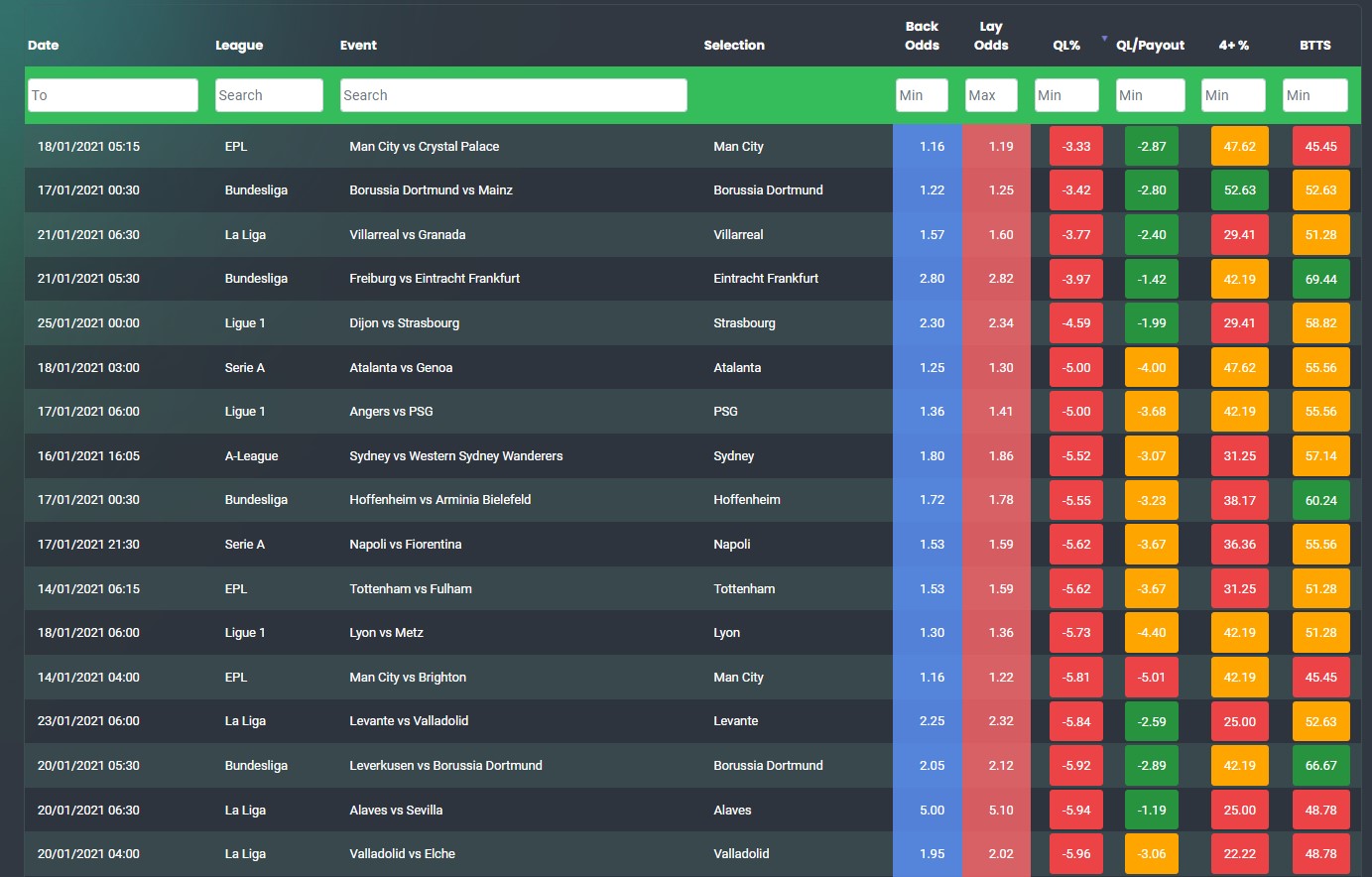Focus the QL/Payout Min filter

coord(1151,95)
